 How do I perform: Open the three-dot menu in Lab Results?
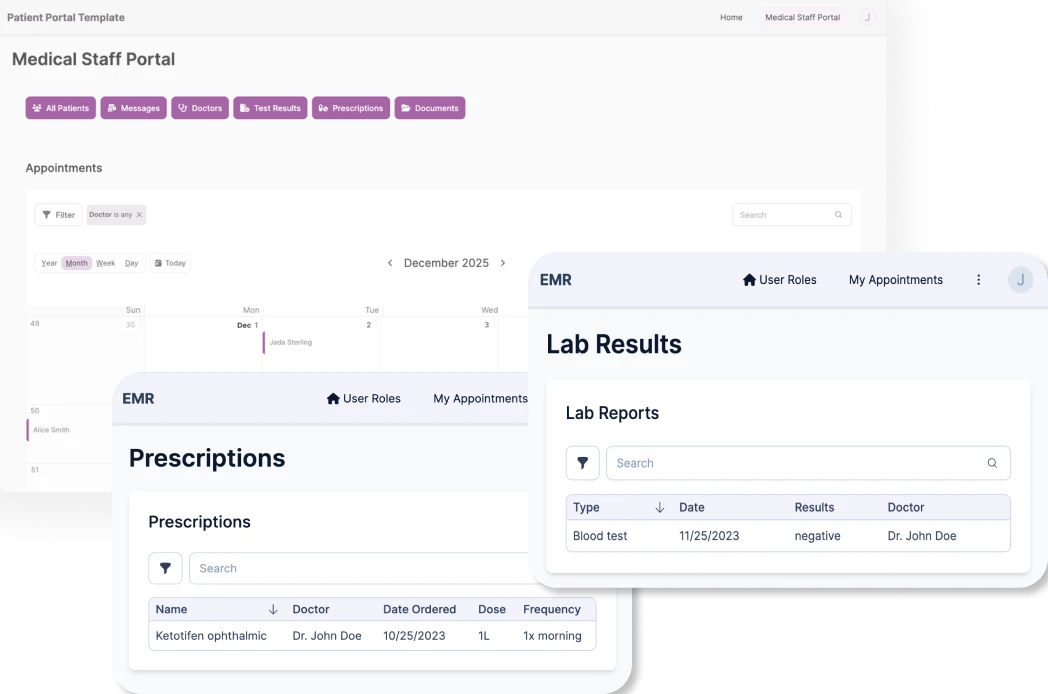coord(978,280)
